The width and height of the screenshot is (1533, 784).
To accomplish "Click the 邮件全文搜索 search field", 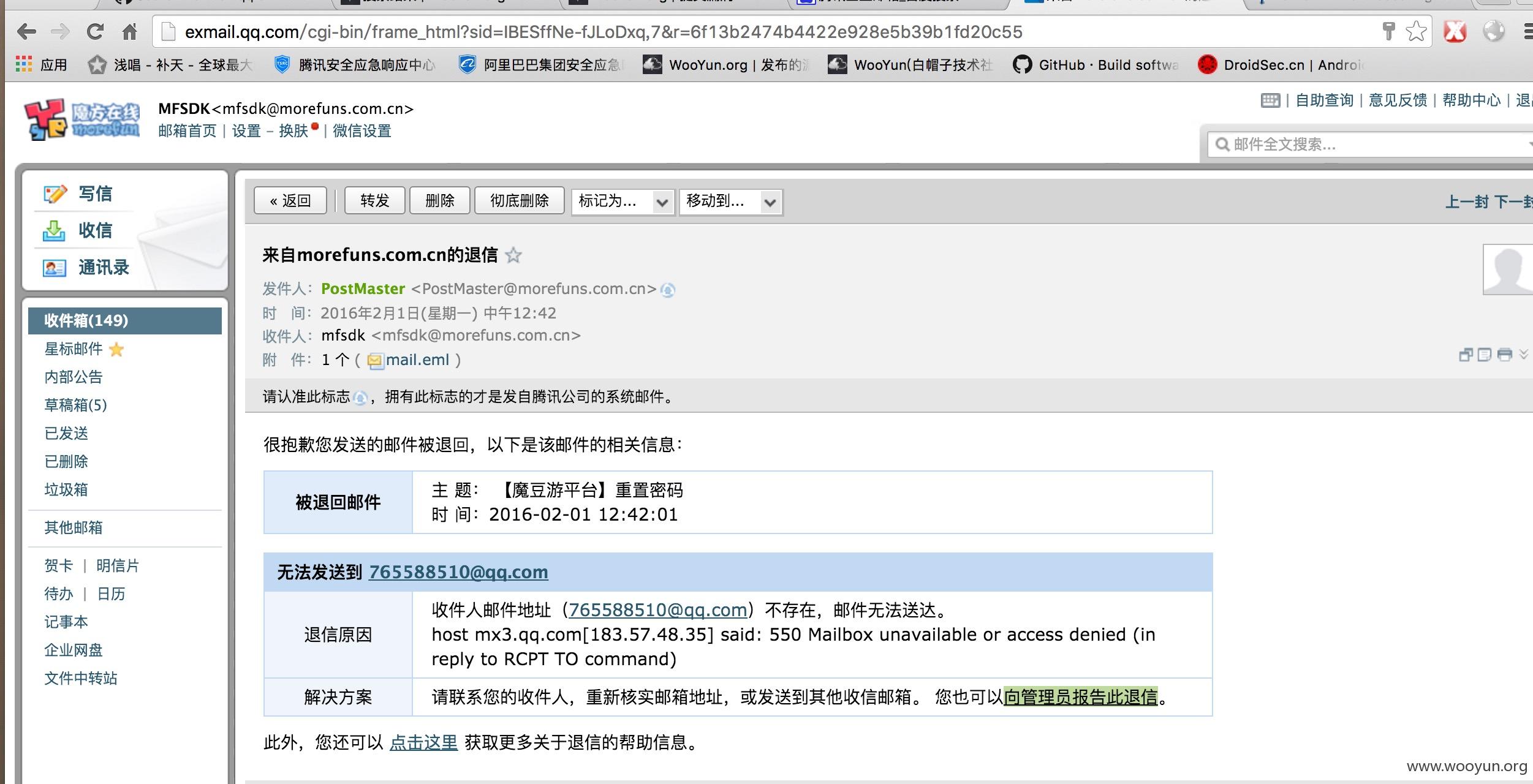I will pyautogui.click(x=1370, y=145).
